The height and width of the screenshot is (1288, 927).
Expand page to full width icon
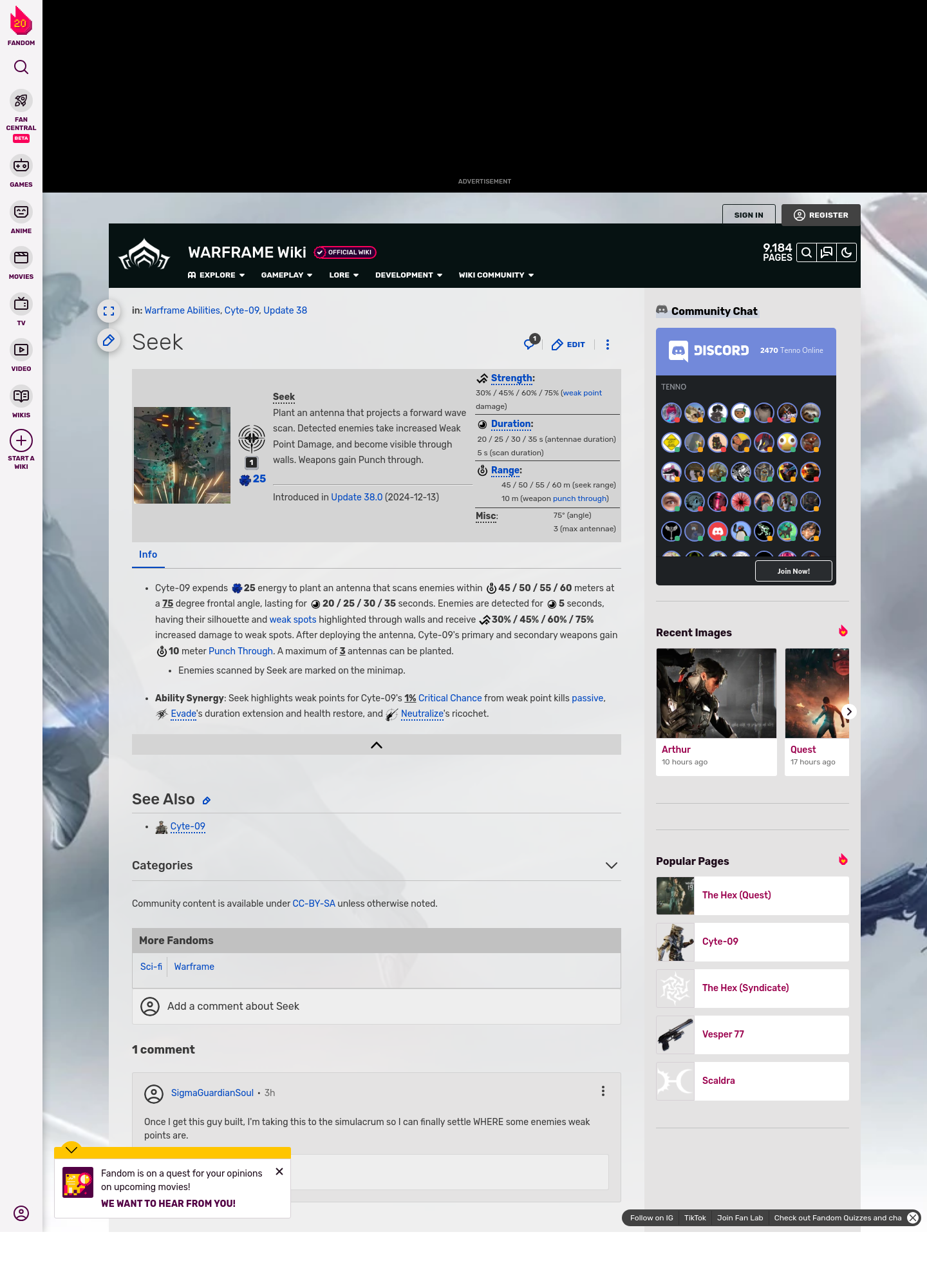[x=109, y=311]
